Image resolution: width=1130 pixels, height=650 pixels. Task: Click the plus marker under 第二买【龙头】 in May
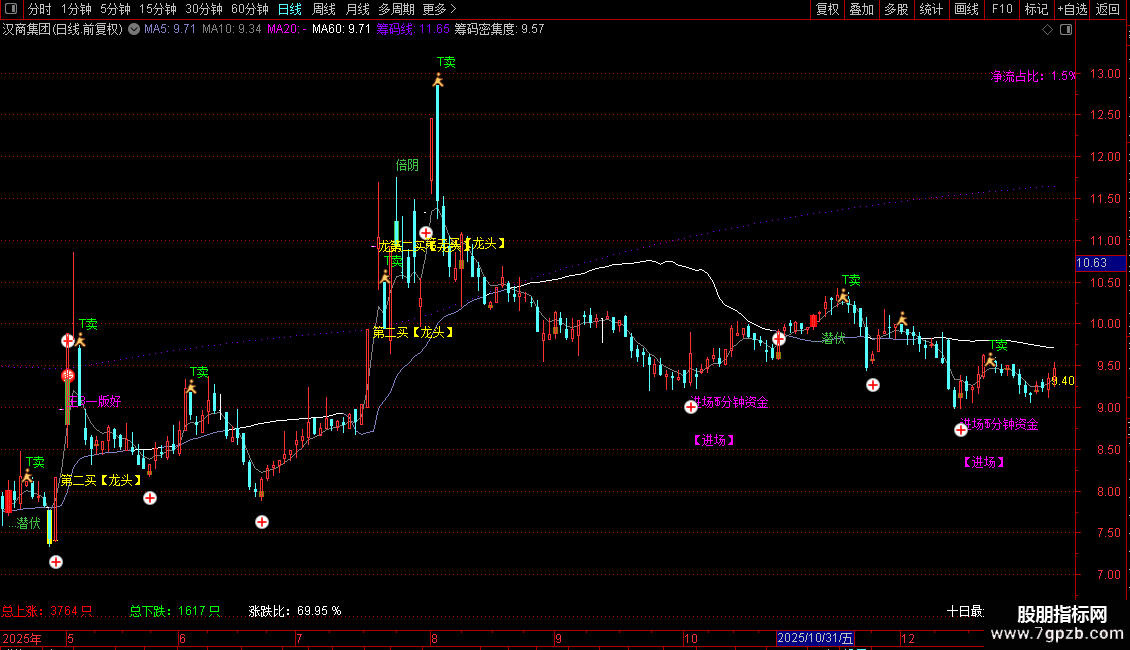(150, 498)
